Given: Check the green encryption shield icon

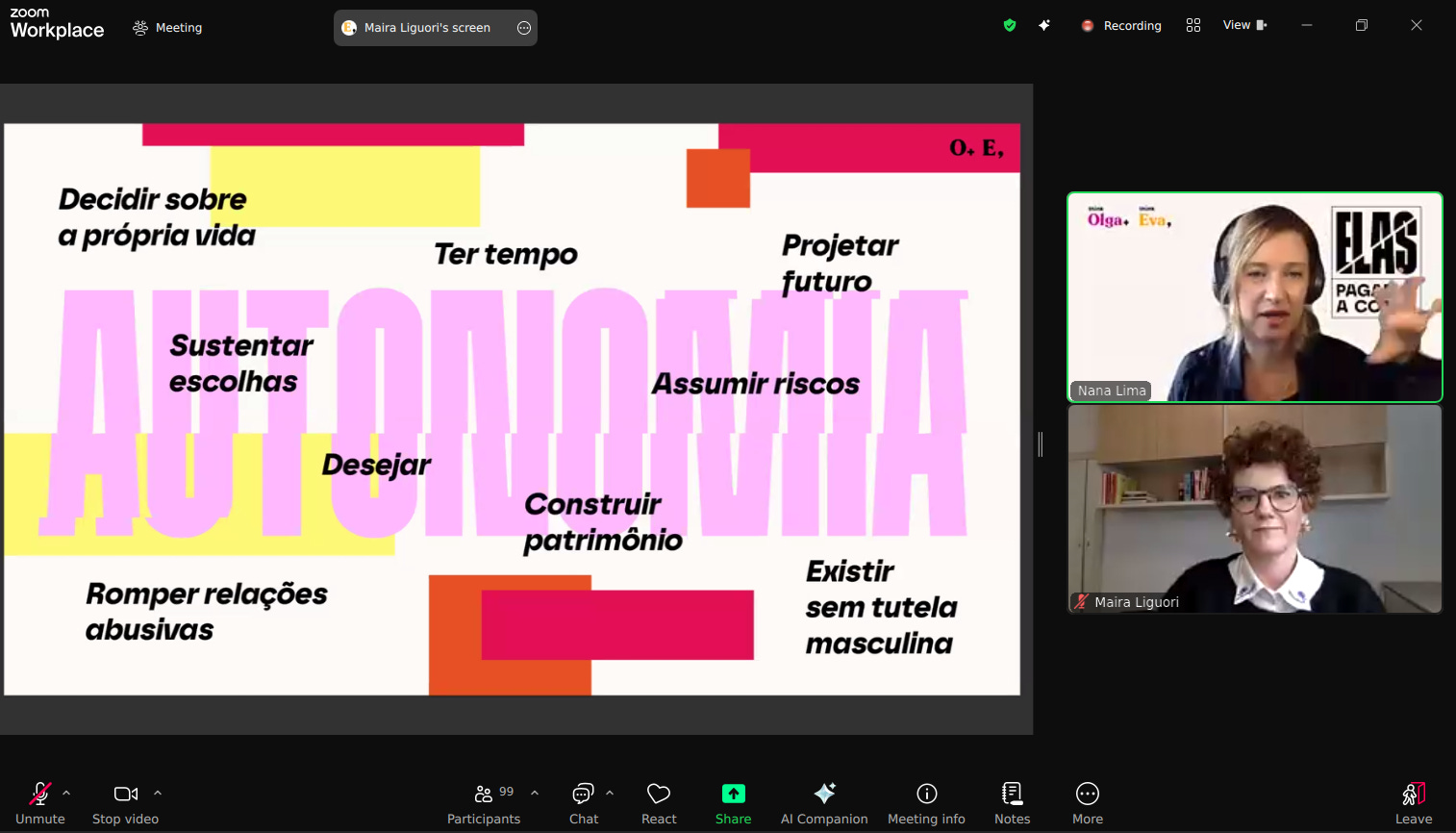Looking at the screenshot, I should pos(1010,25).
